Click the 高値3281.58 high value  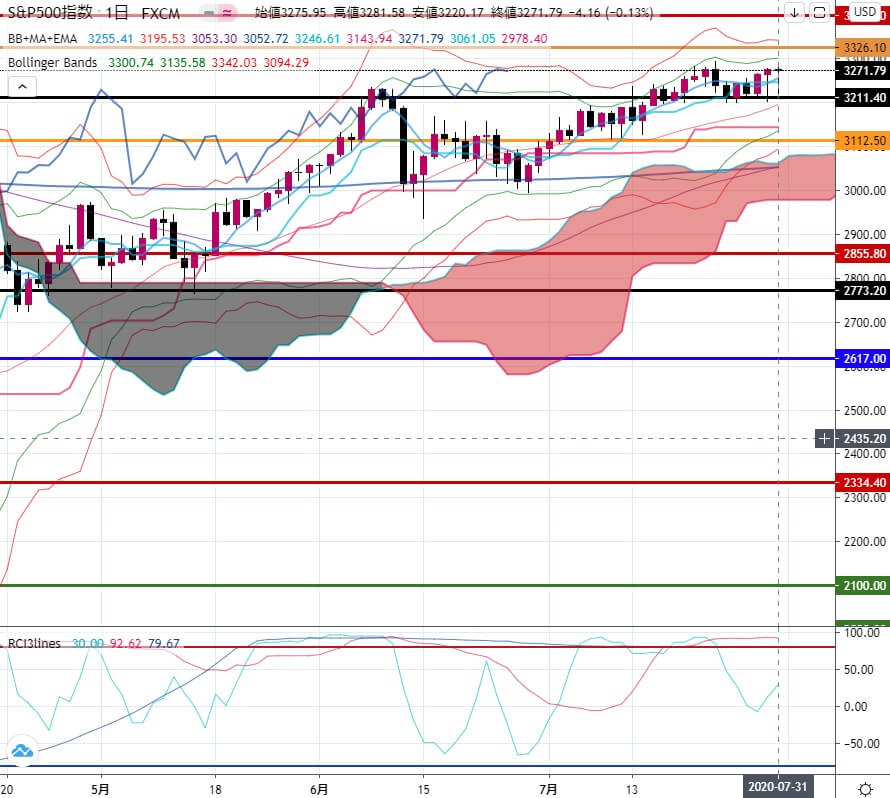pyautogui.click(x=369, y=12)
